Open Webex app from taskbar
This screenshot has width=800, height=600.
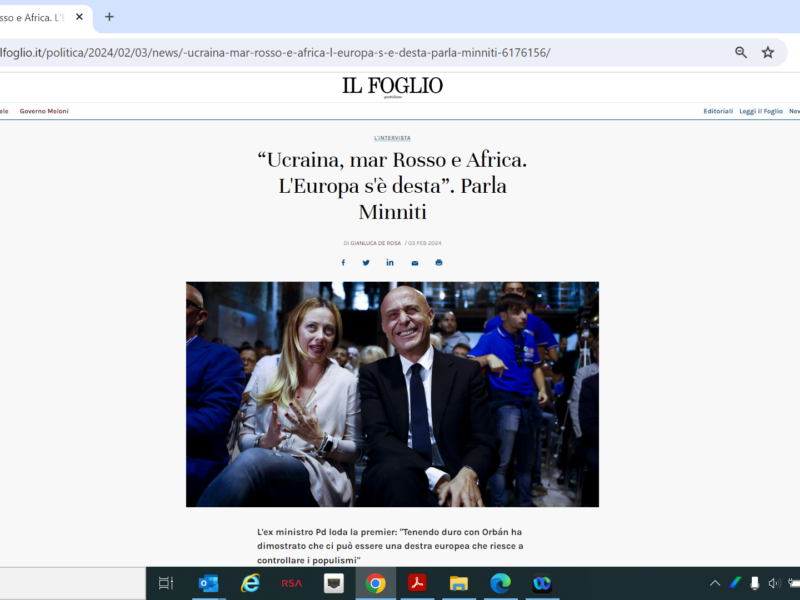[x=542, y=583]
